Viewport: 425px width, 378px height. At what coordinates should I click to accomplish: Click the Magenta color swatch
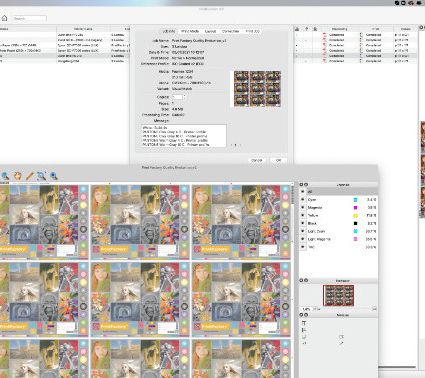(x=355, y=207)
